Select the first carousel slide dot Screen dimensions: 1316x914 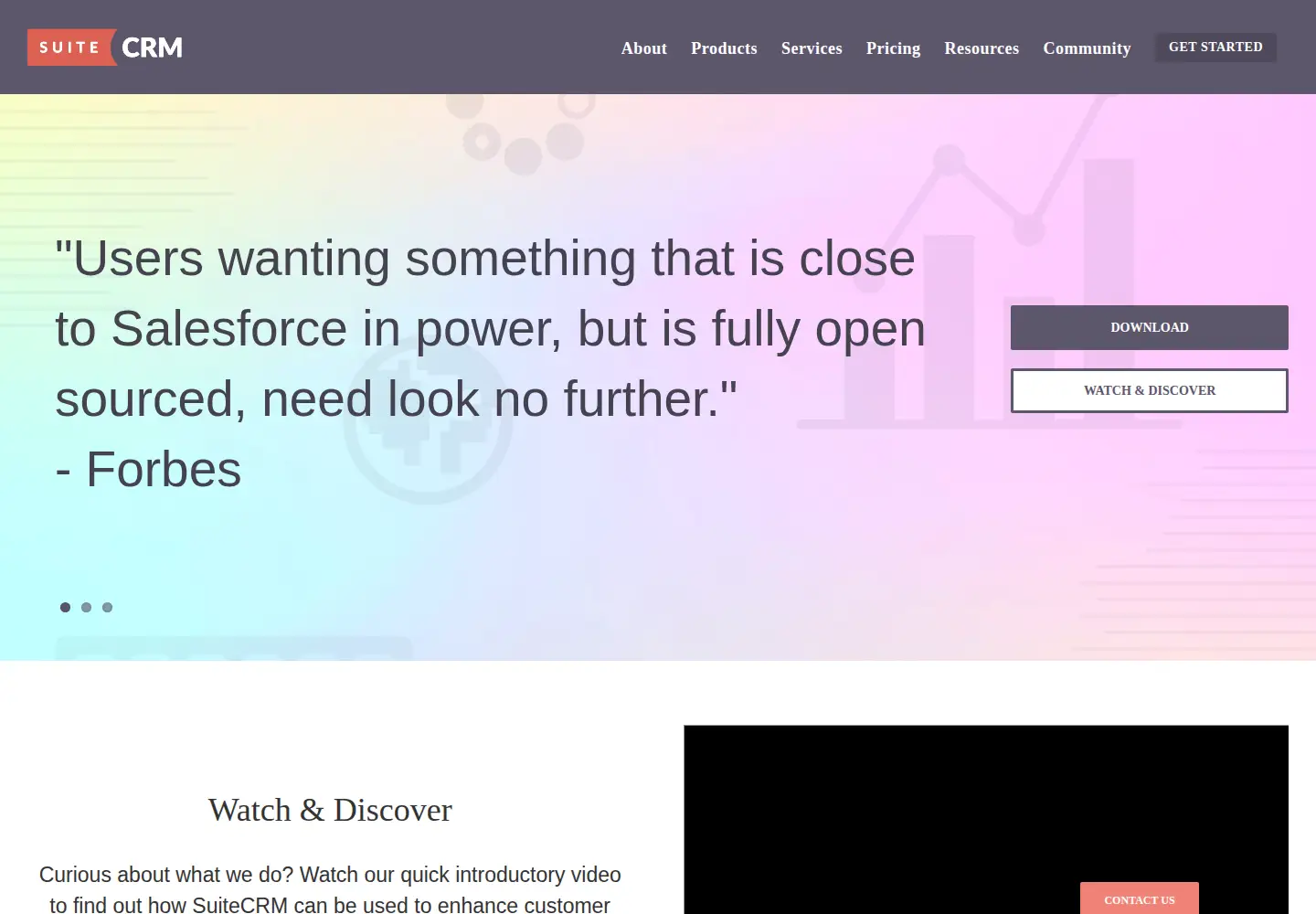click(65, 607)
